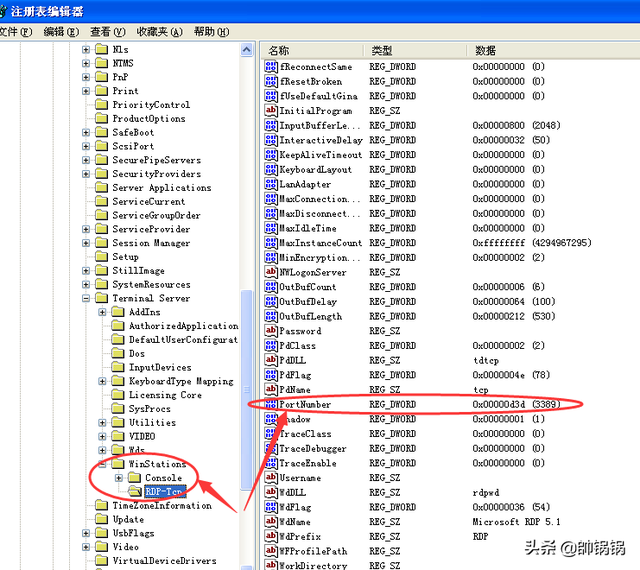The image size is (640, 570).
Task: Select the KeyboardLayout value name
Action: coord(316,169)
